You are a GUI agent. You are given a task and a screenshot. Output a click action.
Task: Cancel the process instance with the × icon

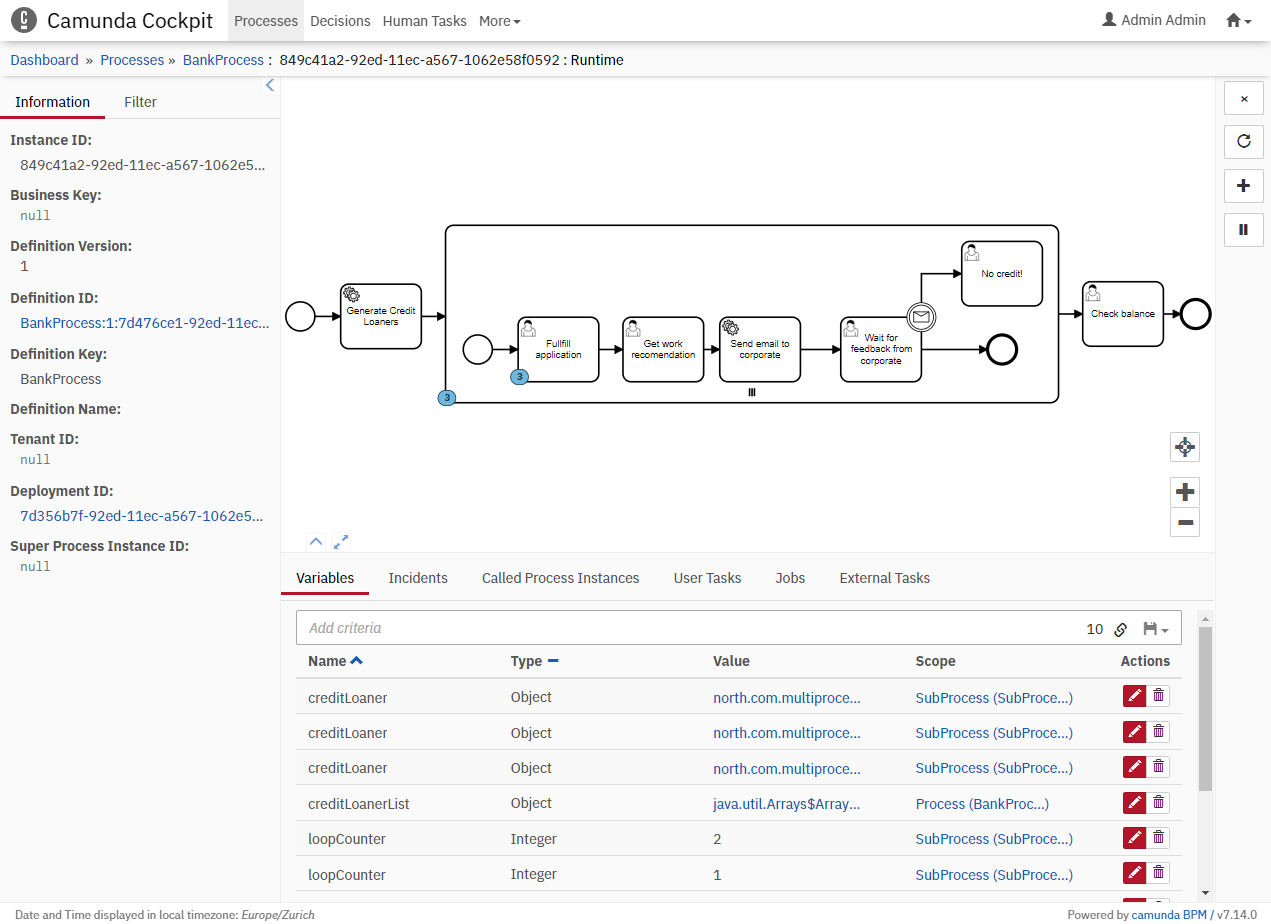[x=1243, y=98]
